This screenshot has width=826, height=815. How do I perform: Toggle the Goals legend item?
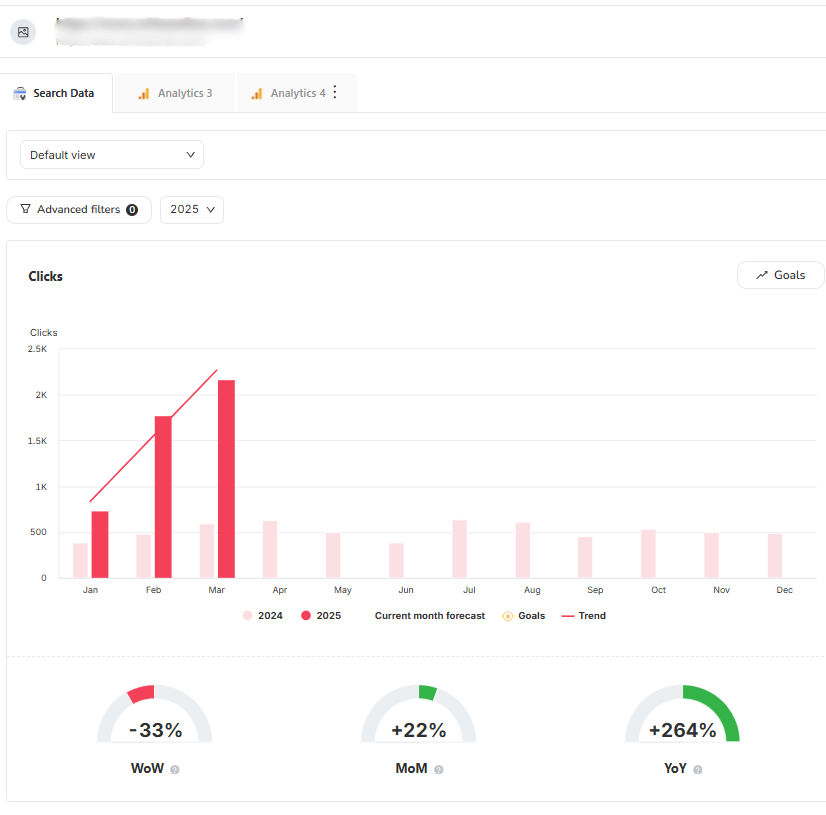(524, 616)
